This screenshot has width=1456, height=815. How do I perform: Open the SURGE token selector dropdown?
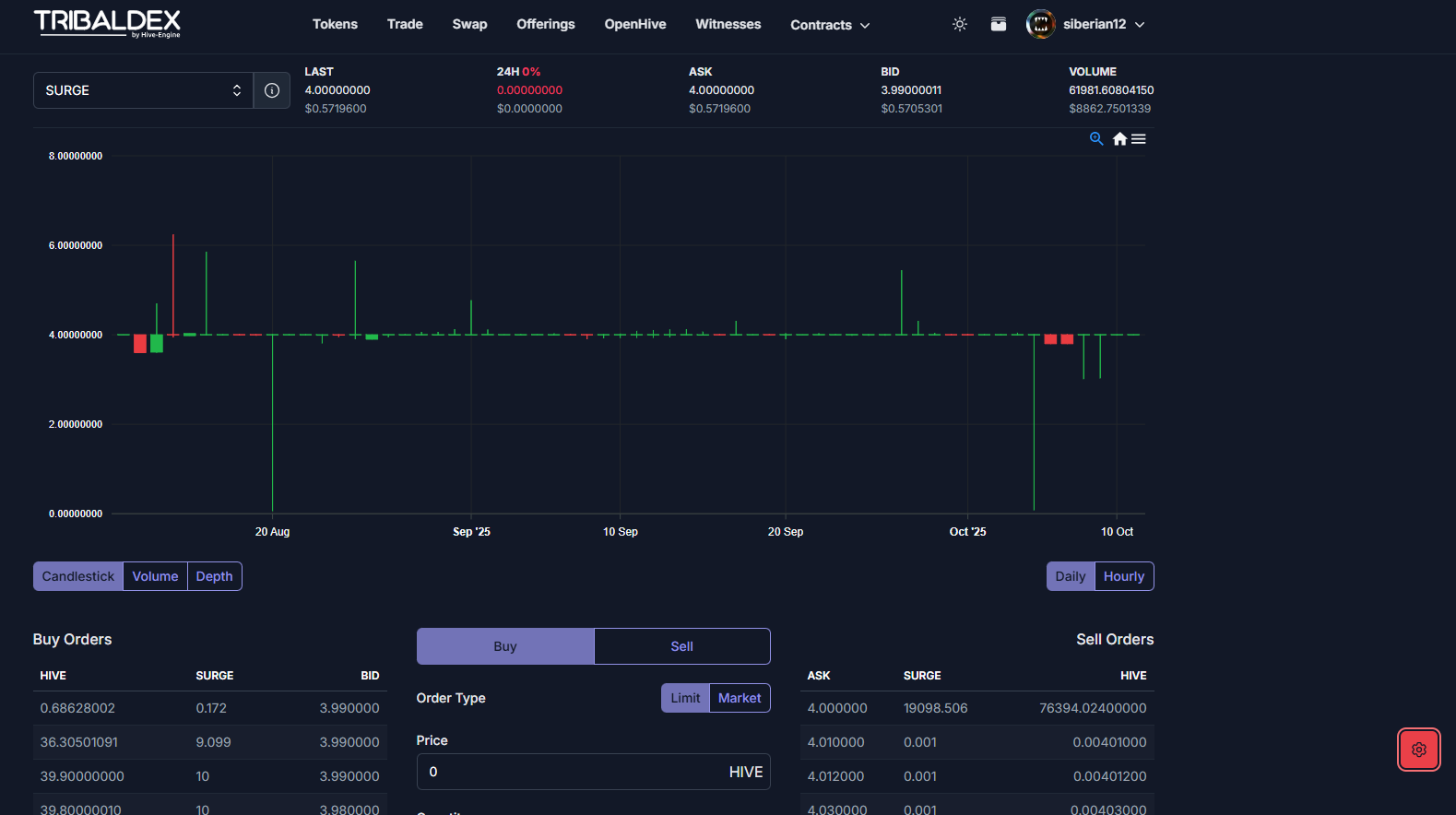tap(143, 90)
